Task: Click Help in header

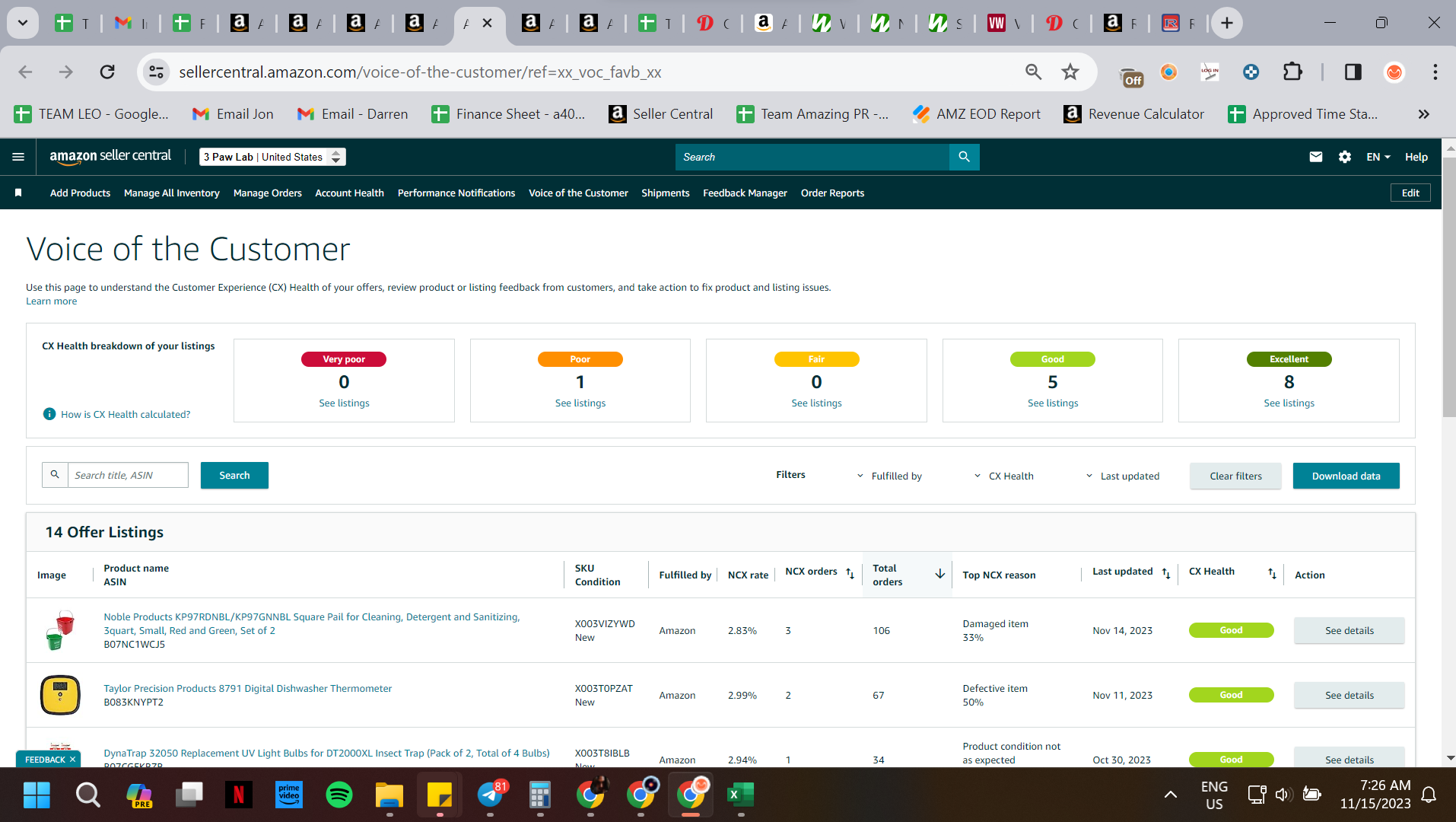Action: 1416,157
